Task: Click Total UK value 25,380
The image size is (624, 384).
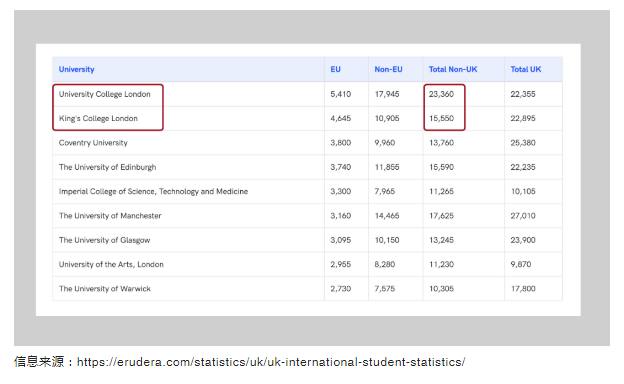Action: click(523, 143)
